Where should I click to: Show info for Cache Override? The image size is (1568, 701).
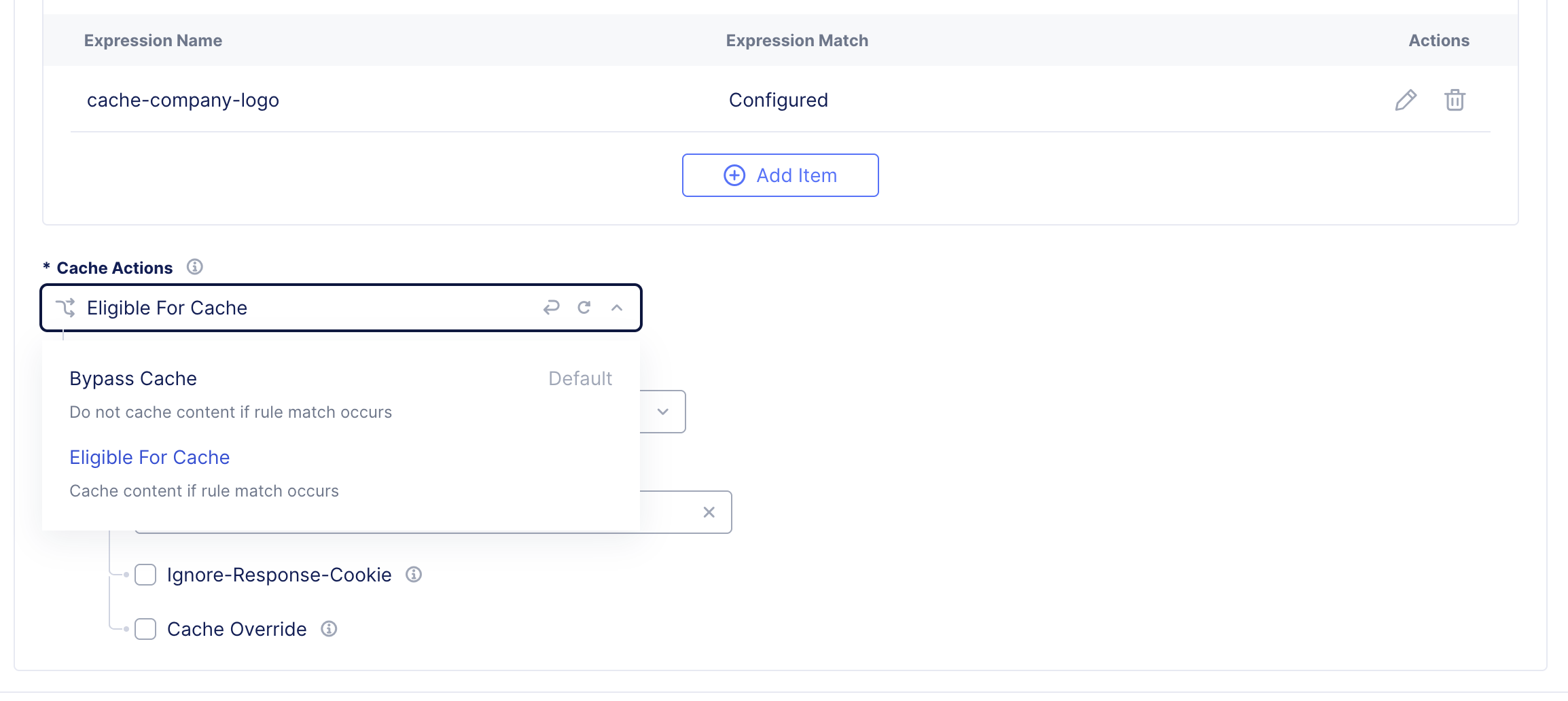[x=329, y=629]
